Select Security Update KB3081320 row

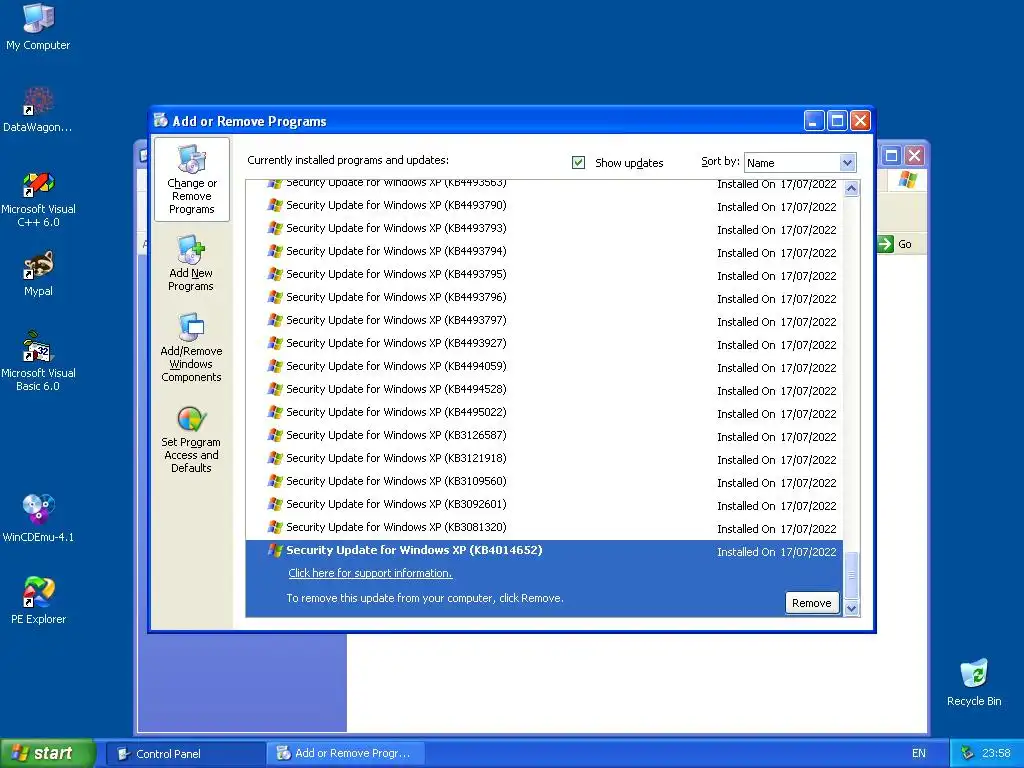tap(544, 527)
